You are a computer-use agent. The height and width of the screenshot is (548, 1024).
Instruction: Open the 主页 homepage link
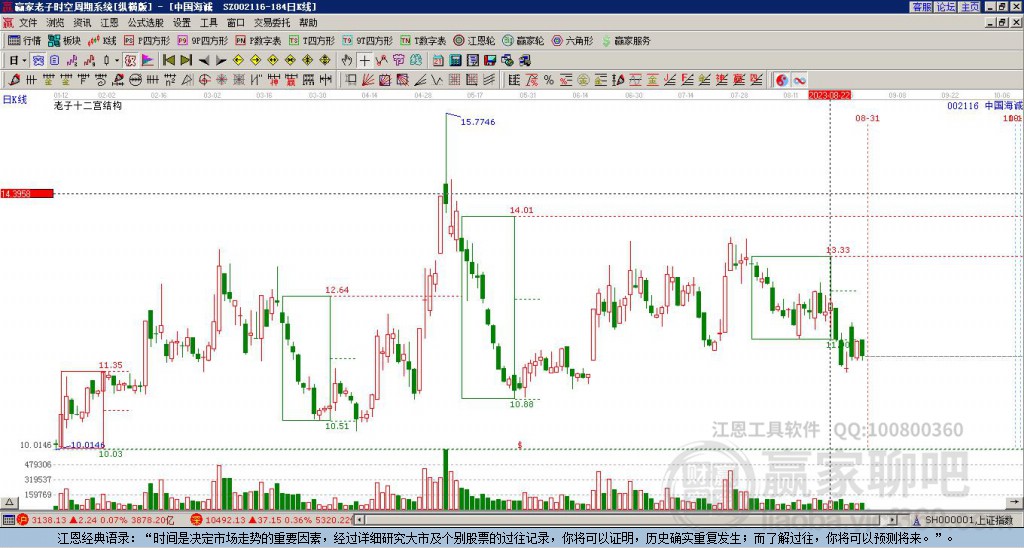970,7
